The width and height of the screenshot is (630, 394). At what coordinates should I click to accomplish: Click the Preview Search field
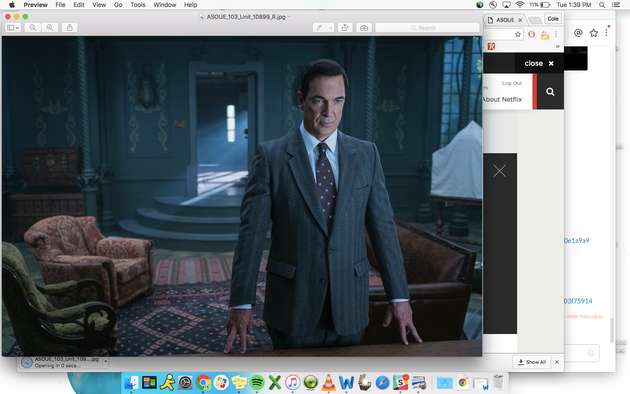pyautogui.click(x=427, y=28)
